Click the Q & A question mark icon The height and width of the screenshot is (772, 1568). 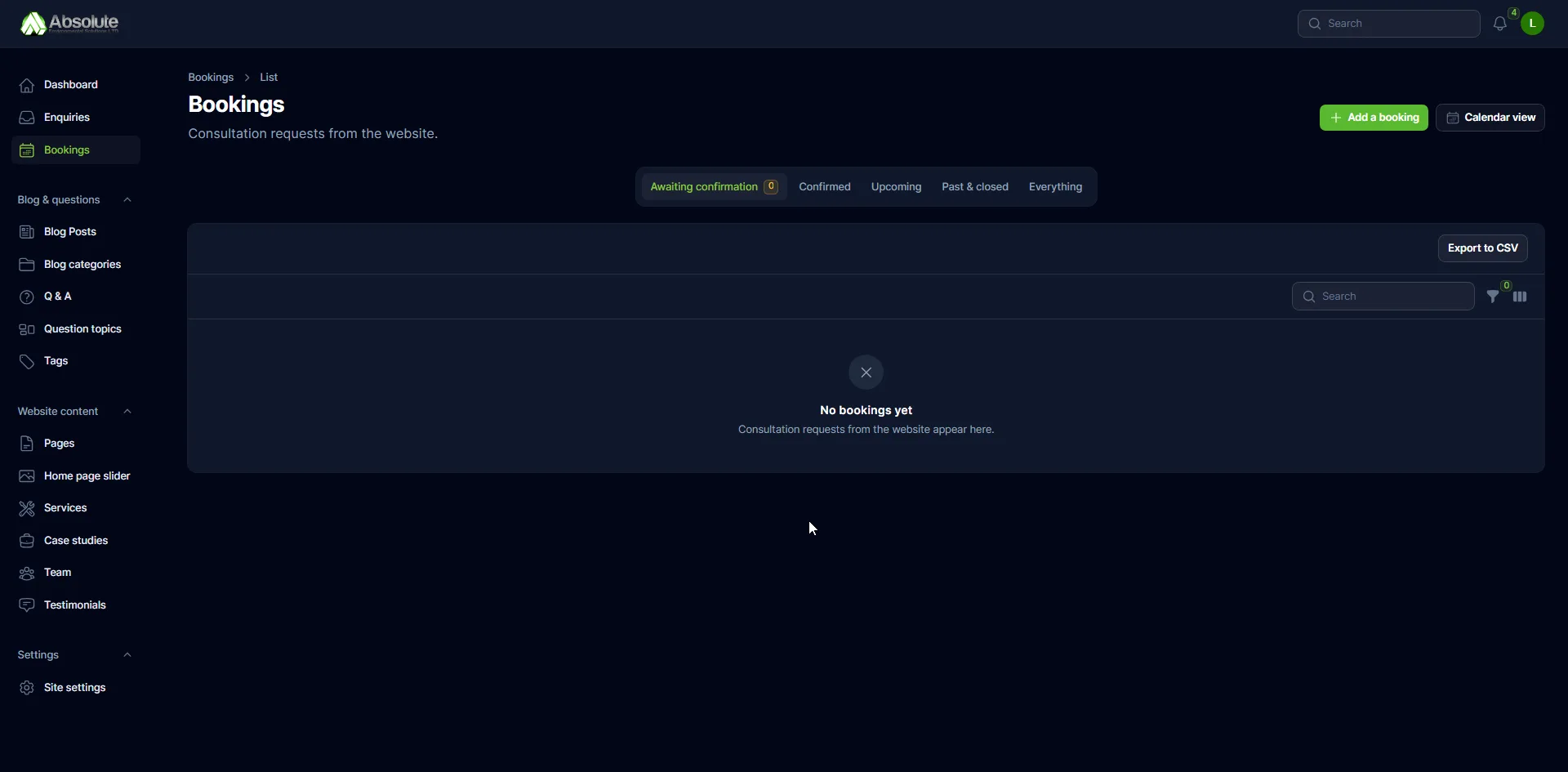27,297
